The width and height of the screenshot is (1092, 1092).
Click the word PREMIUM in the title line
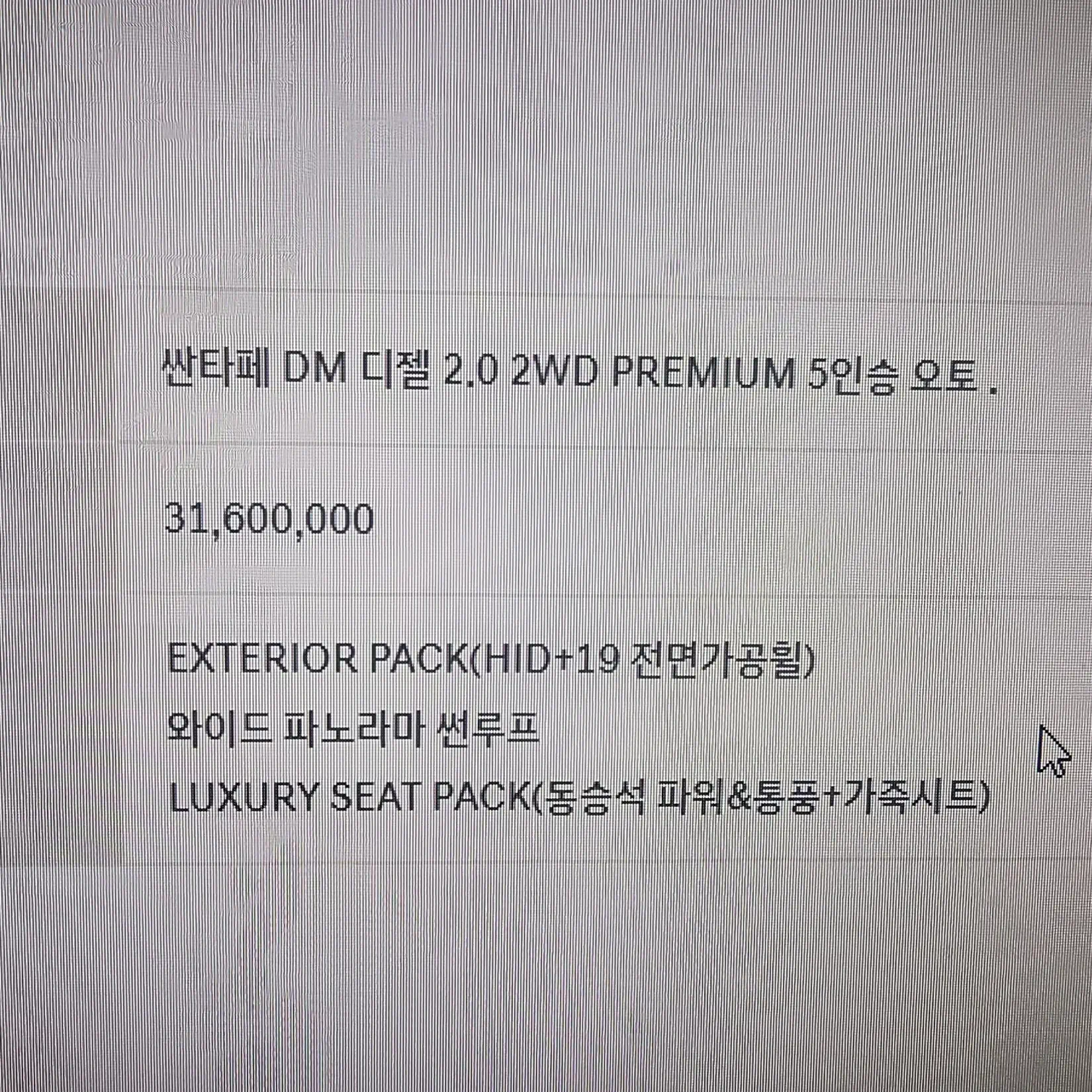tap(703, 373)
